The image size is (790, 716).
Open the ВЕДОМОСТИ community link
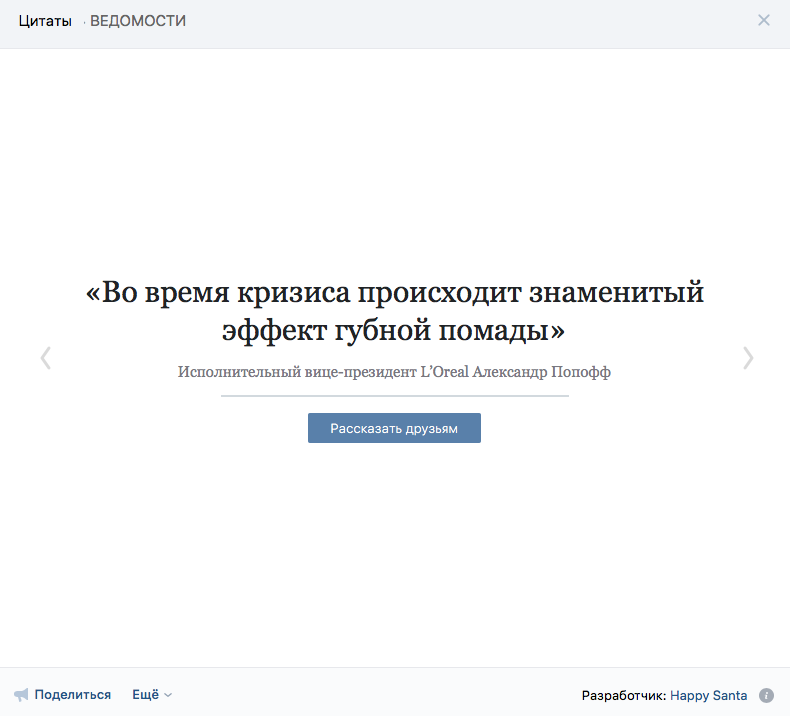(x=138, y=21)
